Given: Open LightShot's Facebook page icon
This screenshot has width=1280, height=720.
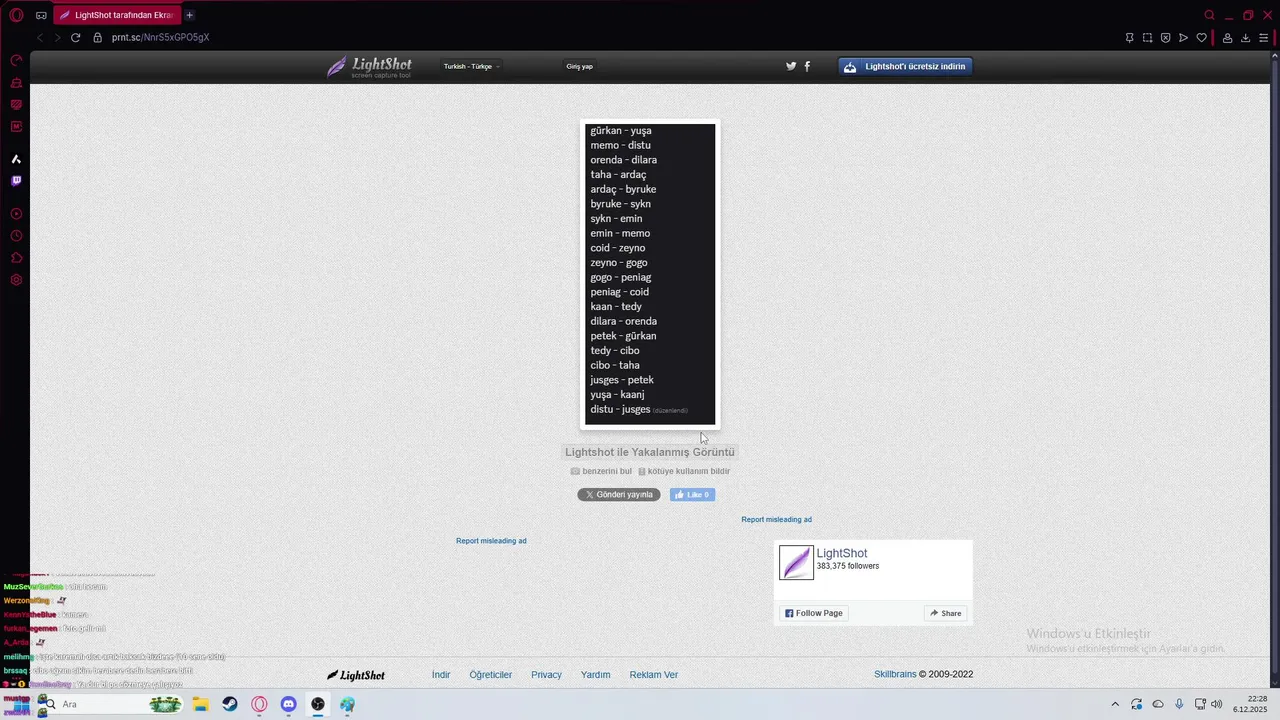Looking at the screenshot, I should (x=807, y=66).
